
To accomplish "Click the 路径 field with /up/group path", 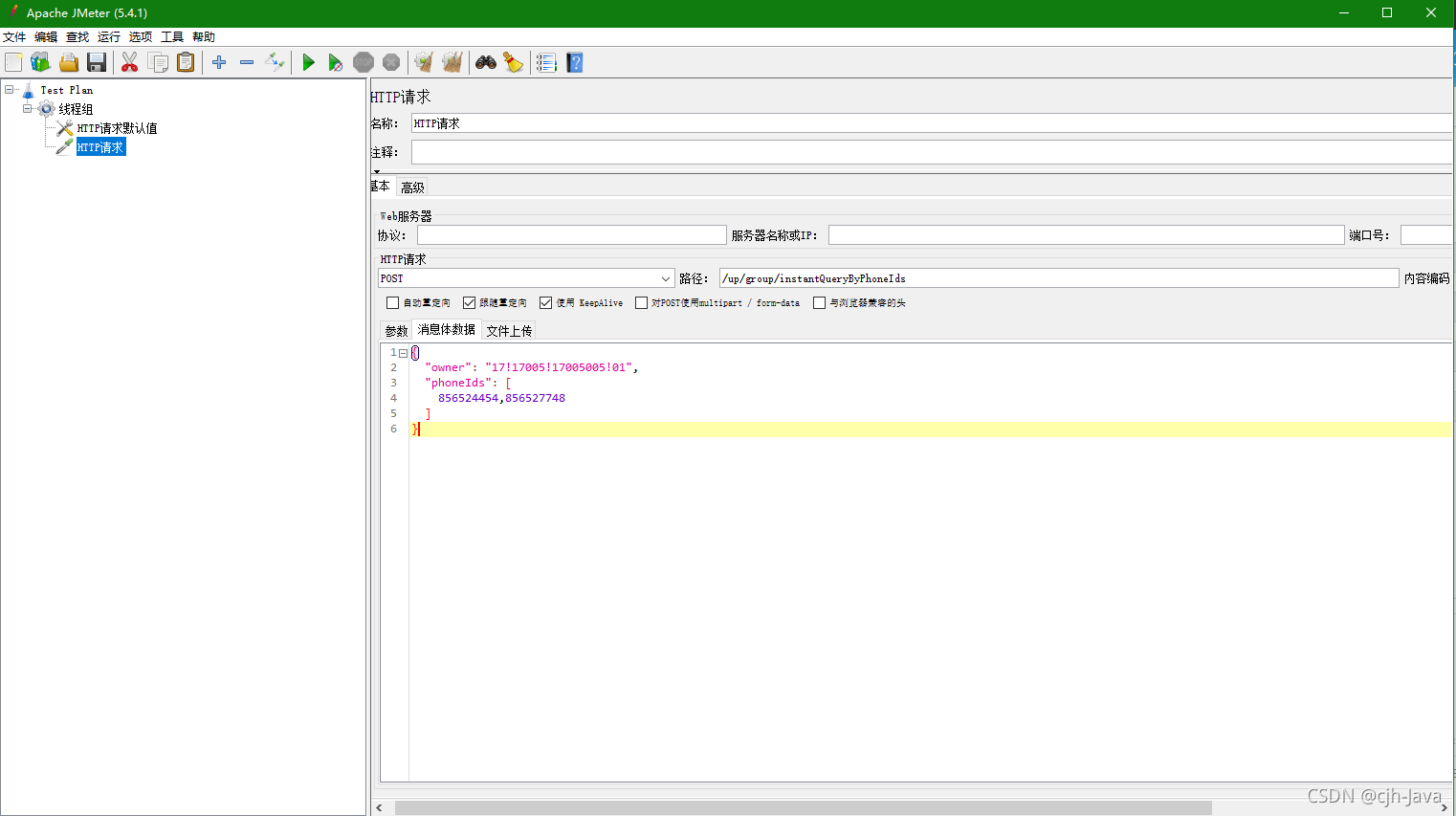I will (1059, 278).
